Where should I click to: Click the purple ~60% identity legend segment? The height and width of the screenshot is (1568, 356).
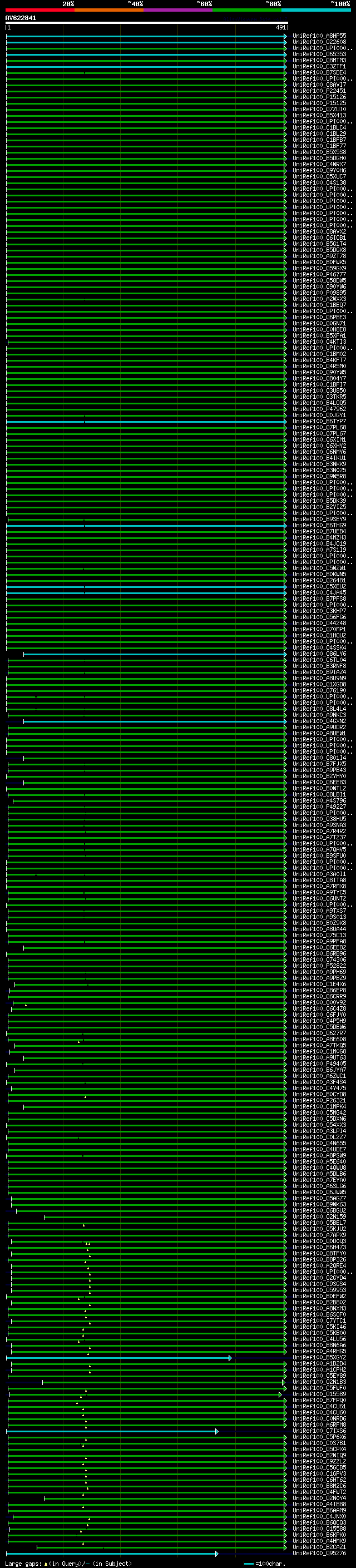click(179, 10)
